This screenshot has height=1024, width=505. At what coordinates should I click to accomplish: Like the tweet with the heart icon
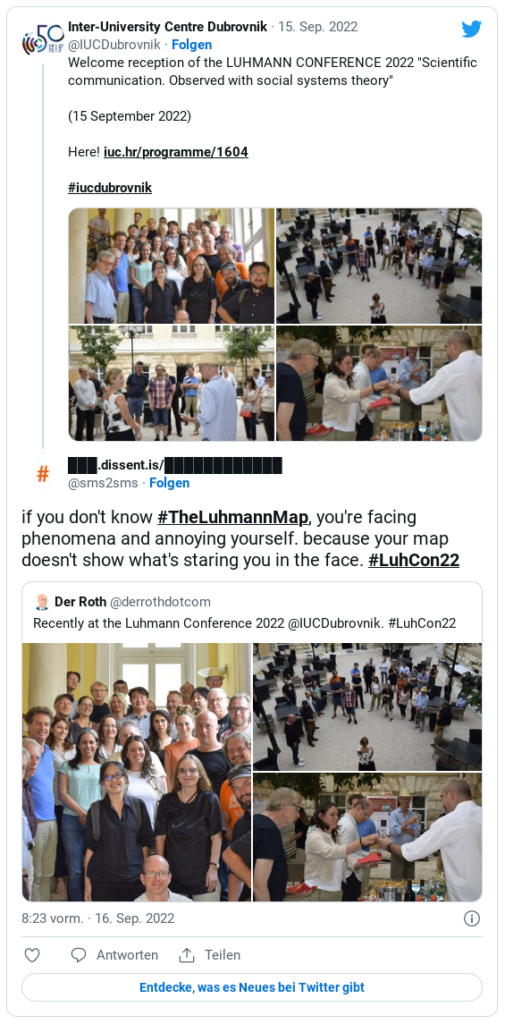coord(32,955)
